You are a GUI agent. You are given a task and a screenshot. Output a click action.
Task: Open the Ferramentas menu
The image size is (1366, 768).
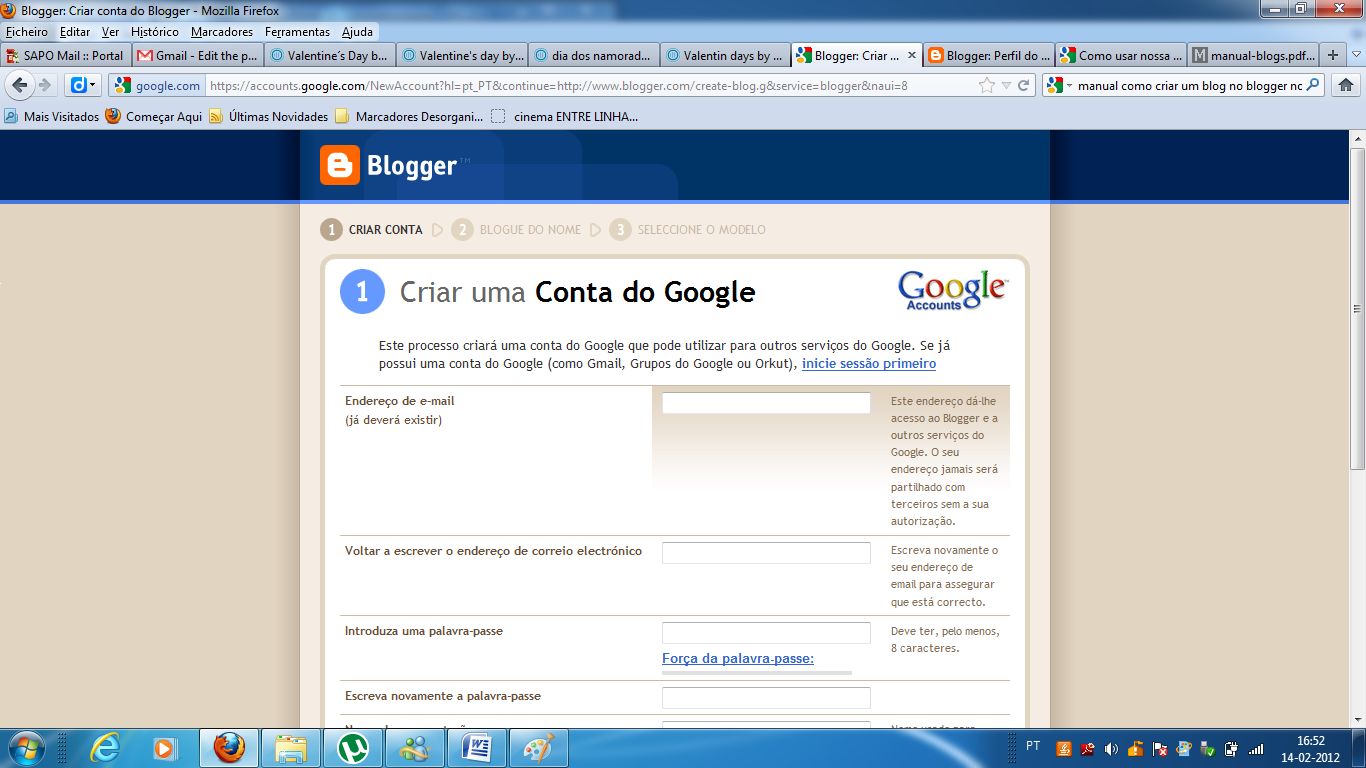(297, 32)
